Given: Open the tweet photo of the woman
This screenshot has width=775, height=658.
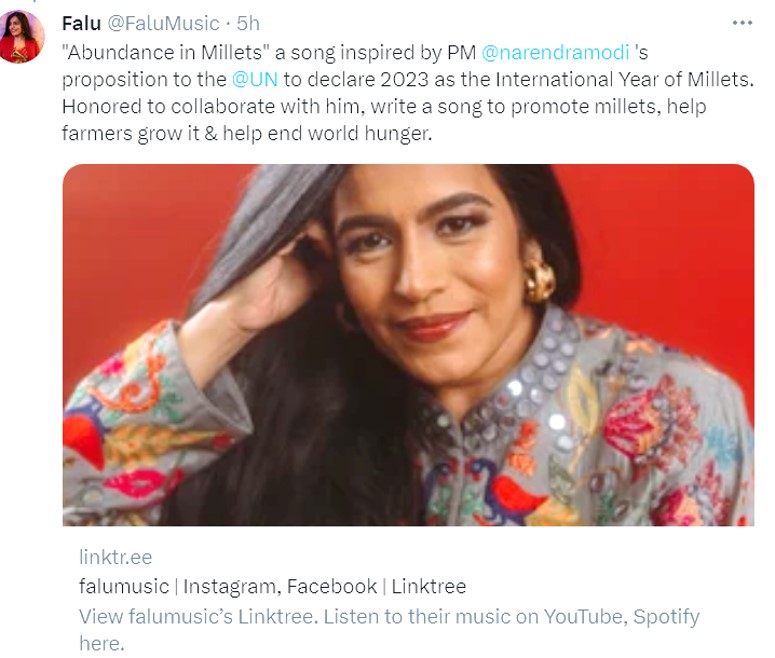Looking at the screenshot, I should pyautogui.click(x=408, y=345).
